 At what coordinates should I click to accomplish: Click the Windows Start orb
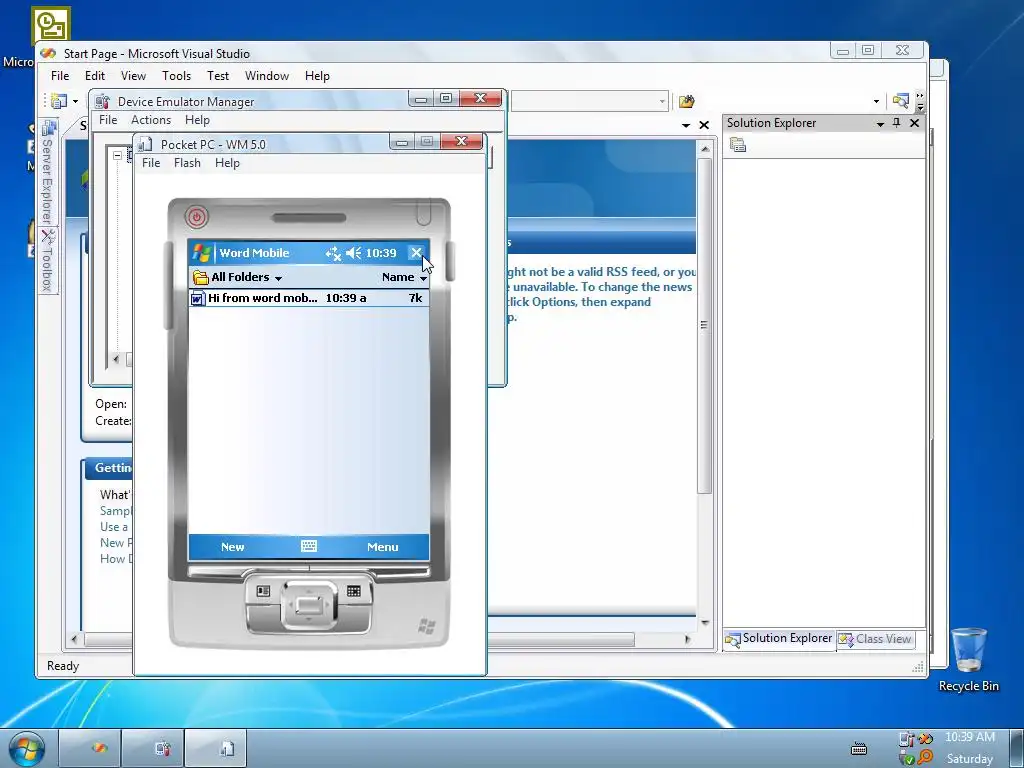pos(26,750)
